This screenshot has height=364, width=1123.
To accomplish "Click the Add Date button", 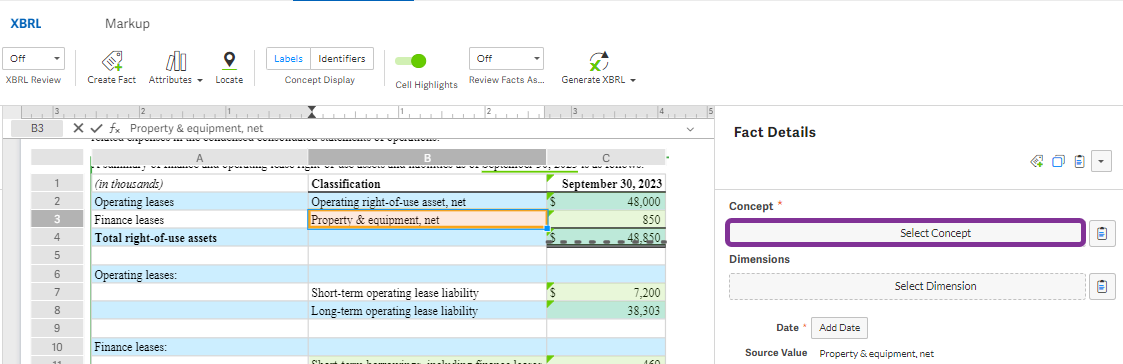I will (839, 328).
